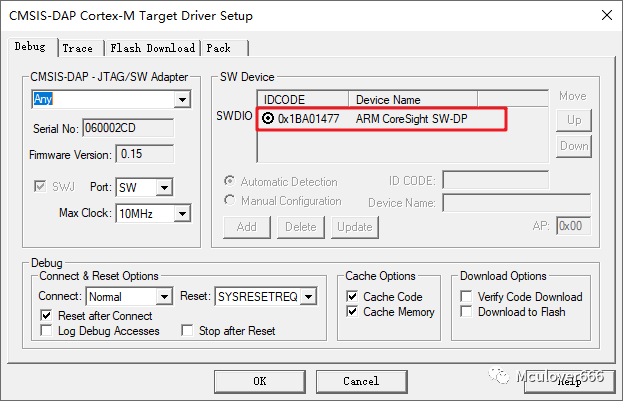This screenshot has height=401, width=623.
Task: Click the IDCODE column header
Action: tap(303, 99)
